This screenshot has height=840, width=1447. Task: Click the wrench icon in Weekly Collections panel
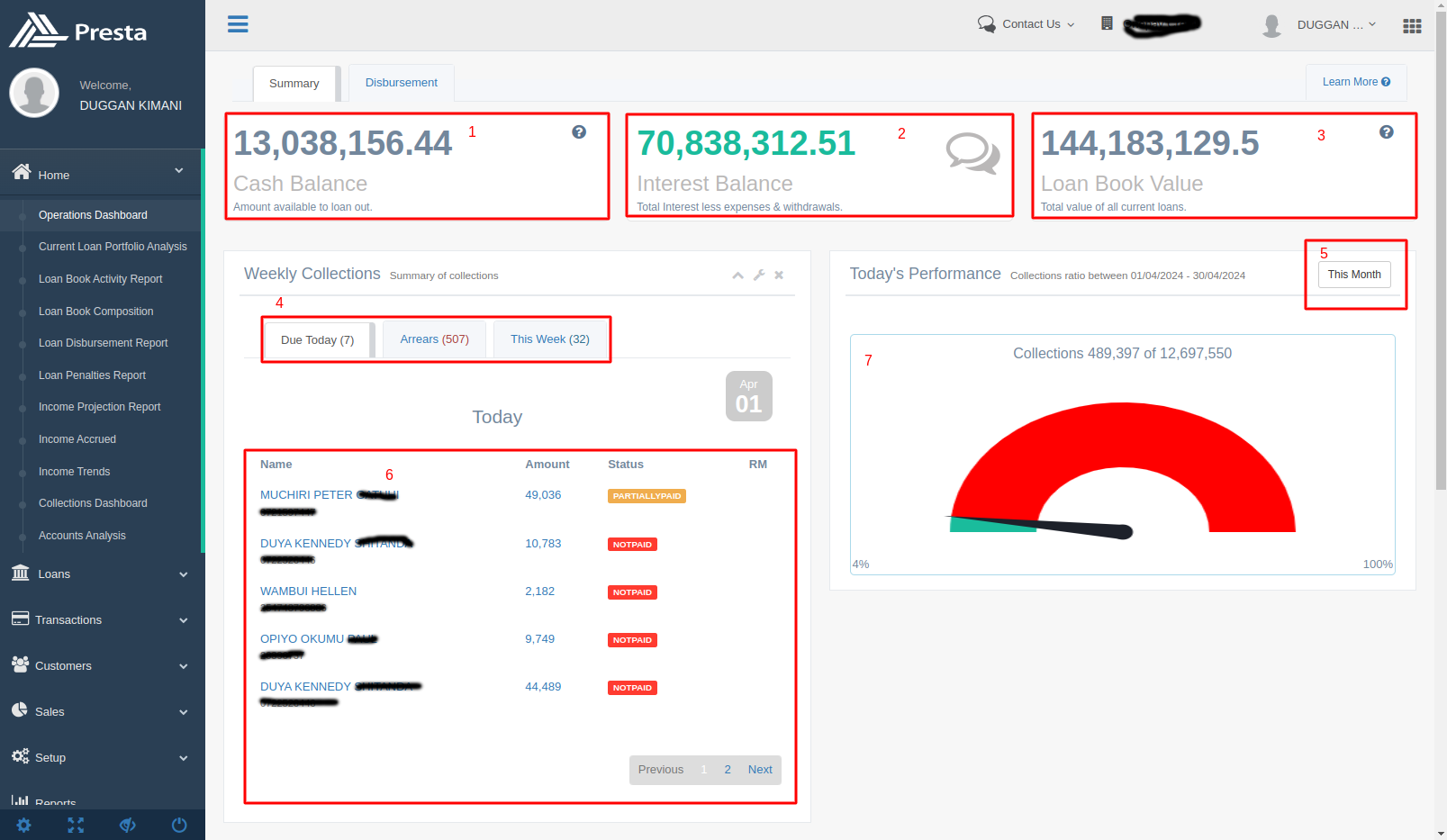pyautogui.click(x=759, y=275)
